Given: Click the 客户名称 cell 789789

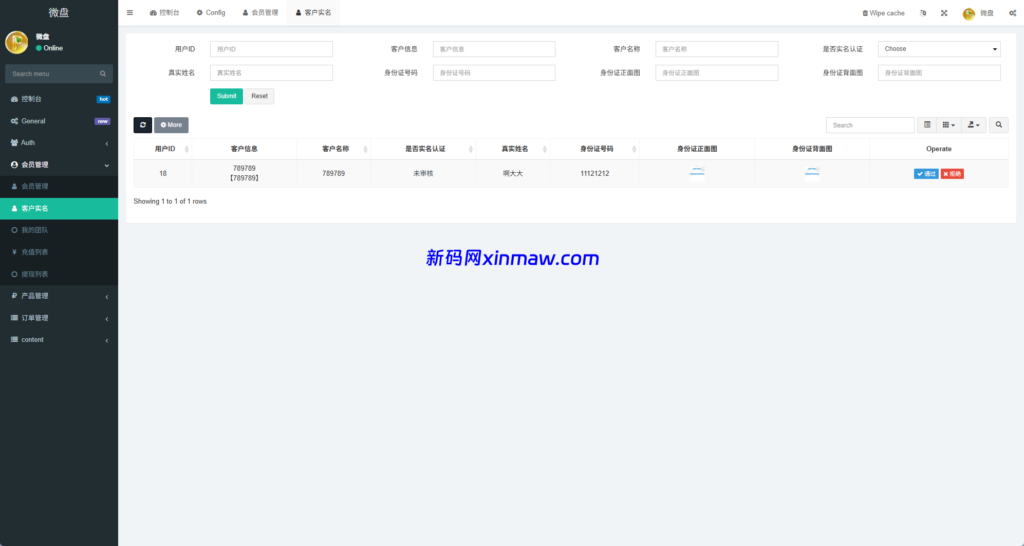Looking at the screenshot, I should click(x=333, y=174).
